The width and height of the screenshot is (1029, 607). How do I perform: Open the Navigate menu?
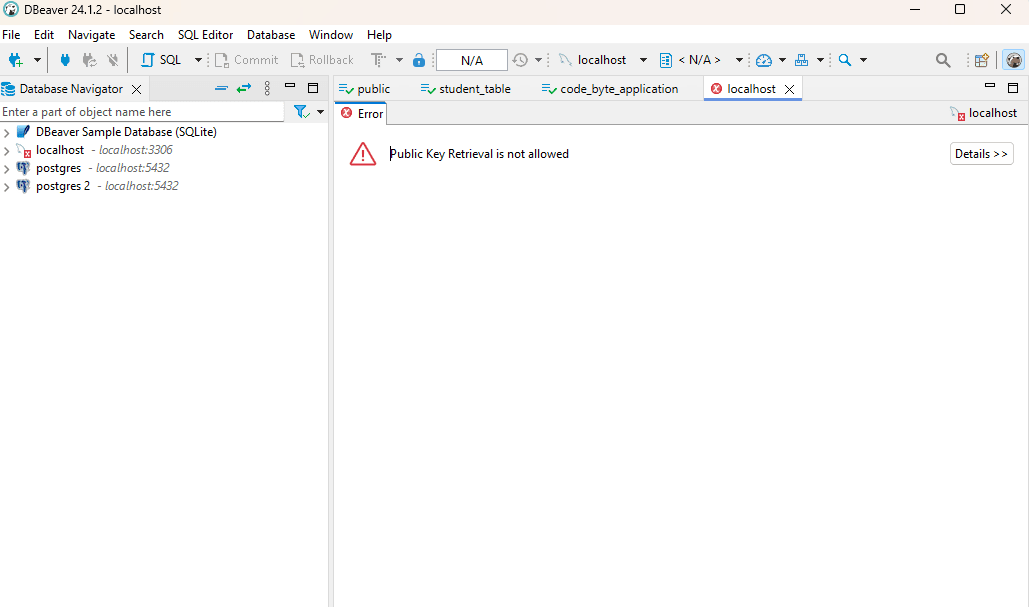tap(91, 35)
